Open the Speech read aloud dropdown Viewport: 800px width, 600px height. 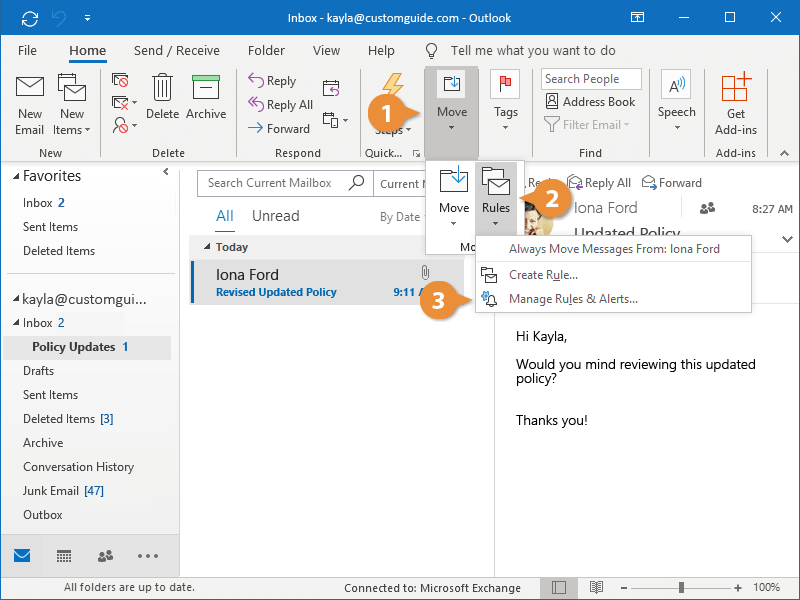[677, 102]
